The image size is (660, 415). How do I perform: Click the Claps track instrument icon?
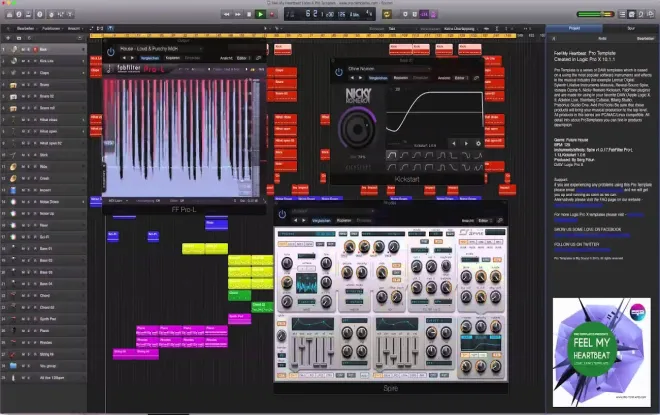[x=13, y=73]
